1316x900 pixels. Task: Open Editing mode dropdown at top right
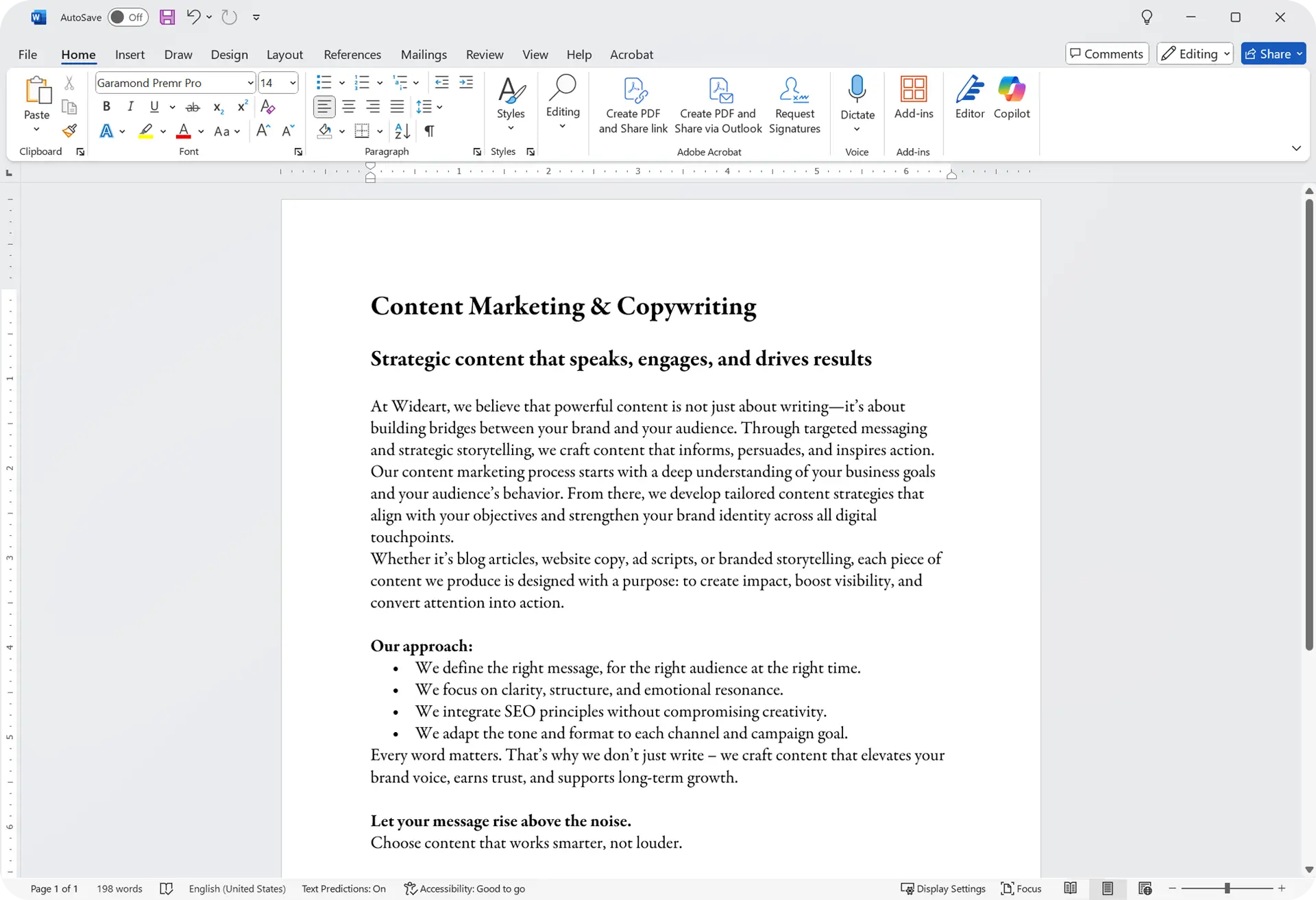[x=1195, y=53]
